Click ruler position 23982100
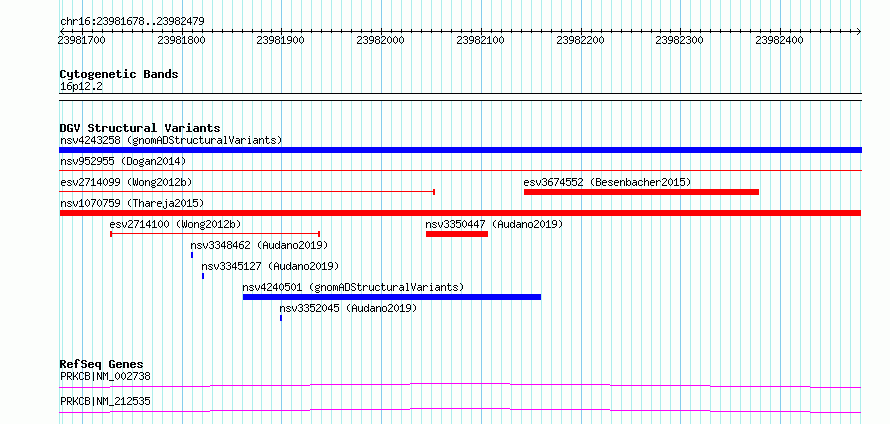Screen dimensions: 890x424 tap(480, 40)
